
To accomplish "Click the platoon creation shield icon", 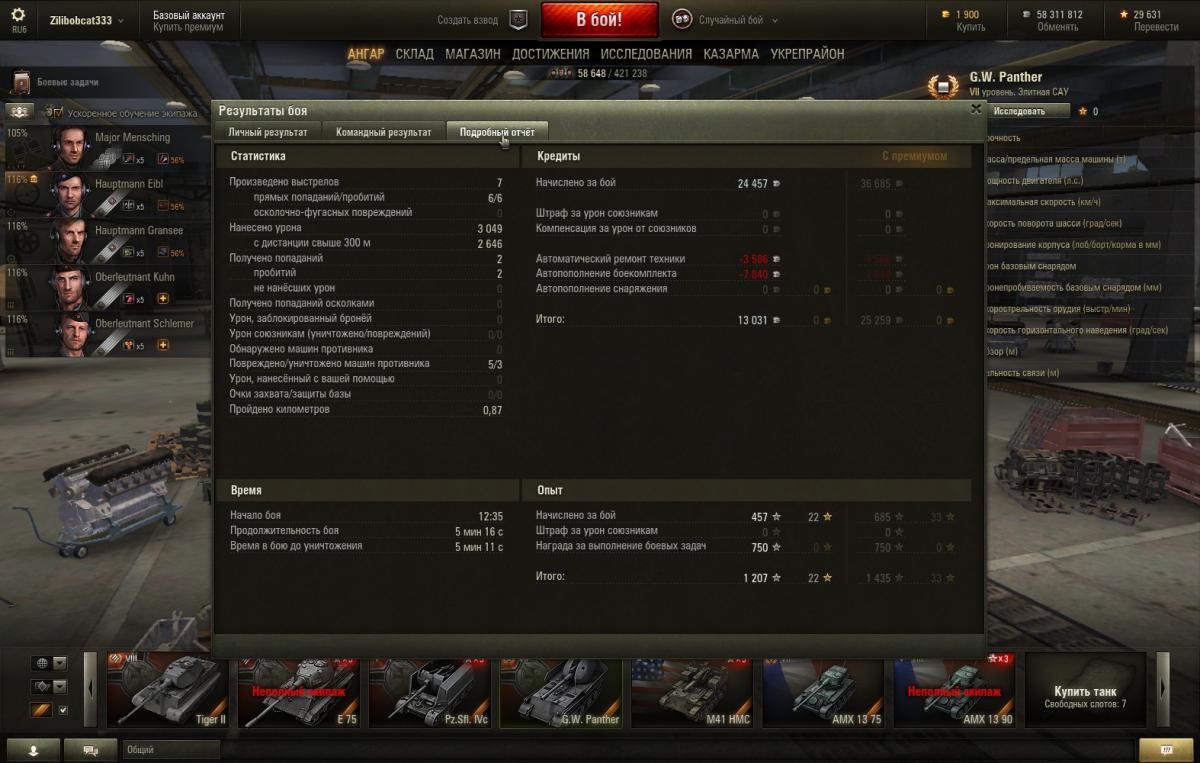I will click(518, 20).
